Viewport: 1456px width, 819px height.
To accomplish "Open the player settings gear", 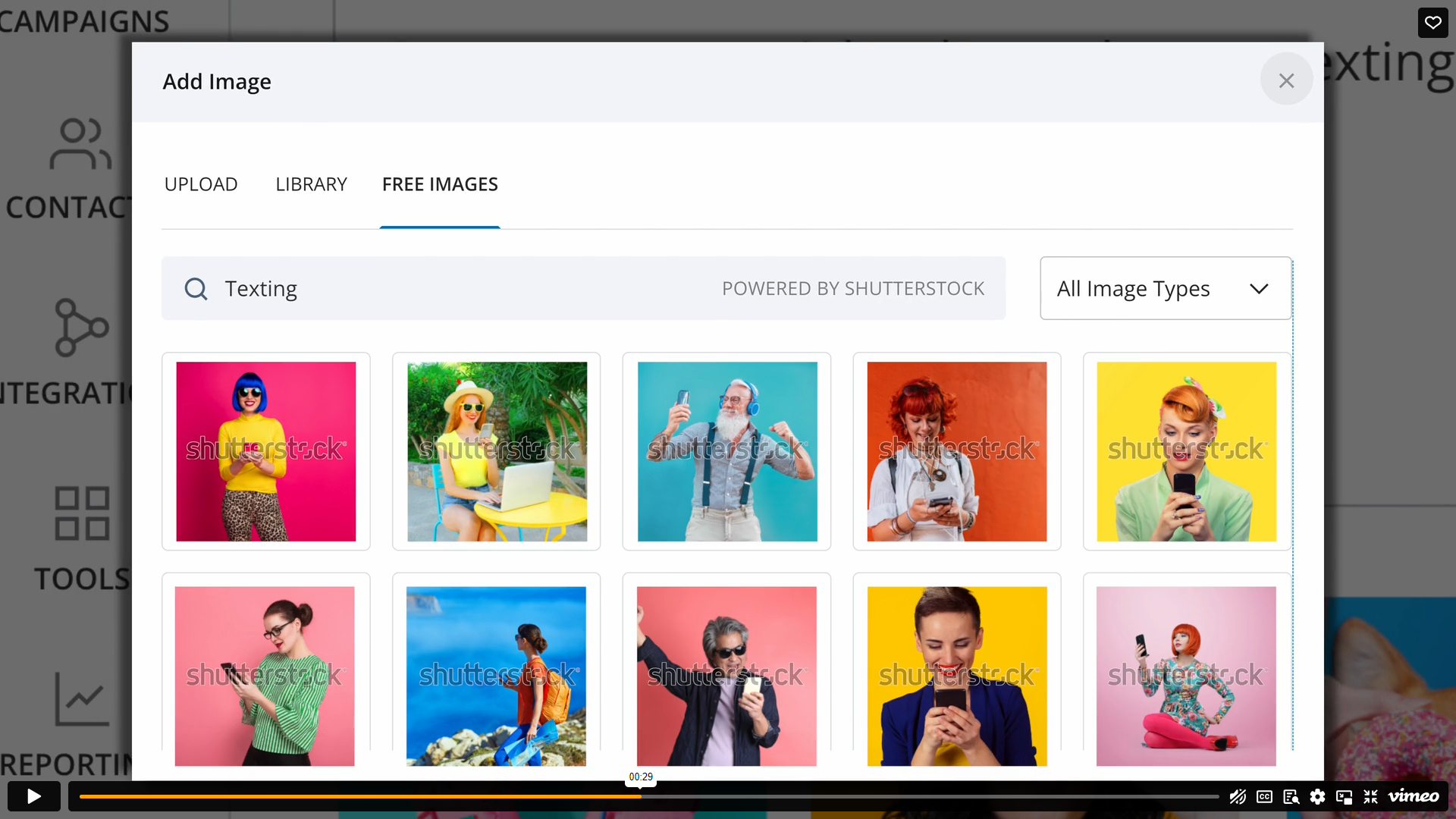I will tap(1317, 796).
